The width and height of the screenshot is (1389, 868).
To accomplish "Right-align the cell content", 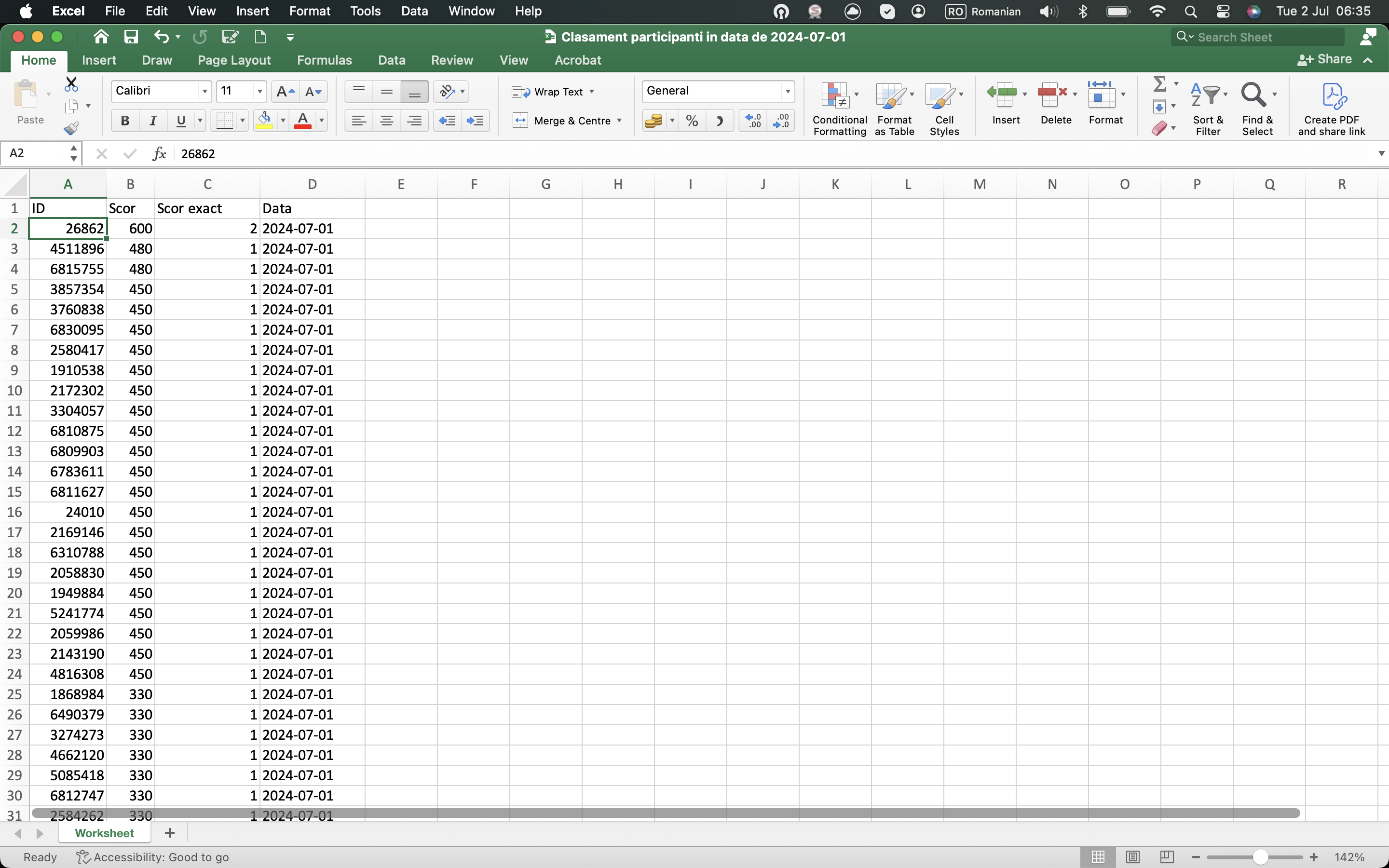I will (x=414, y=121).
